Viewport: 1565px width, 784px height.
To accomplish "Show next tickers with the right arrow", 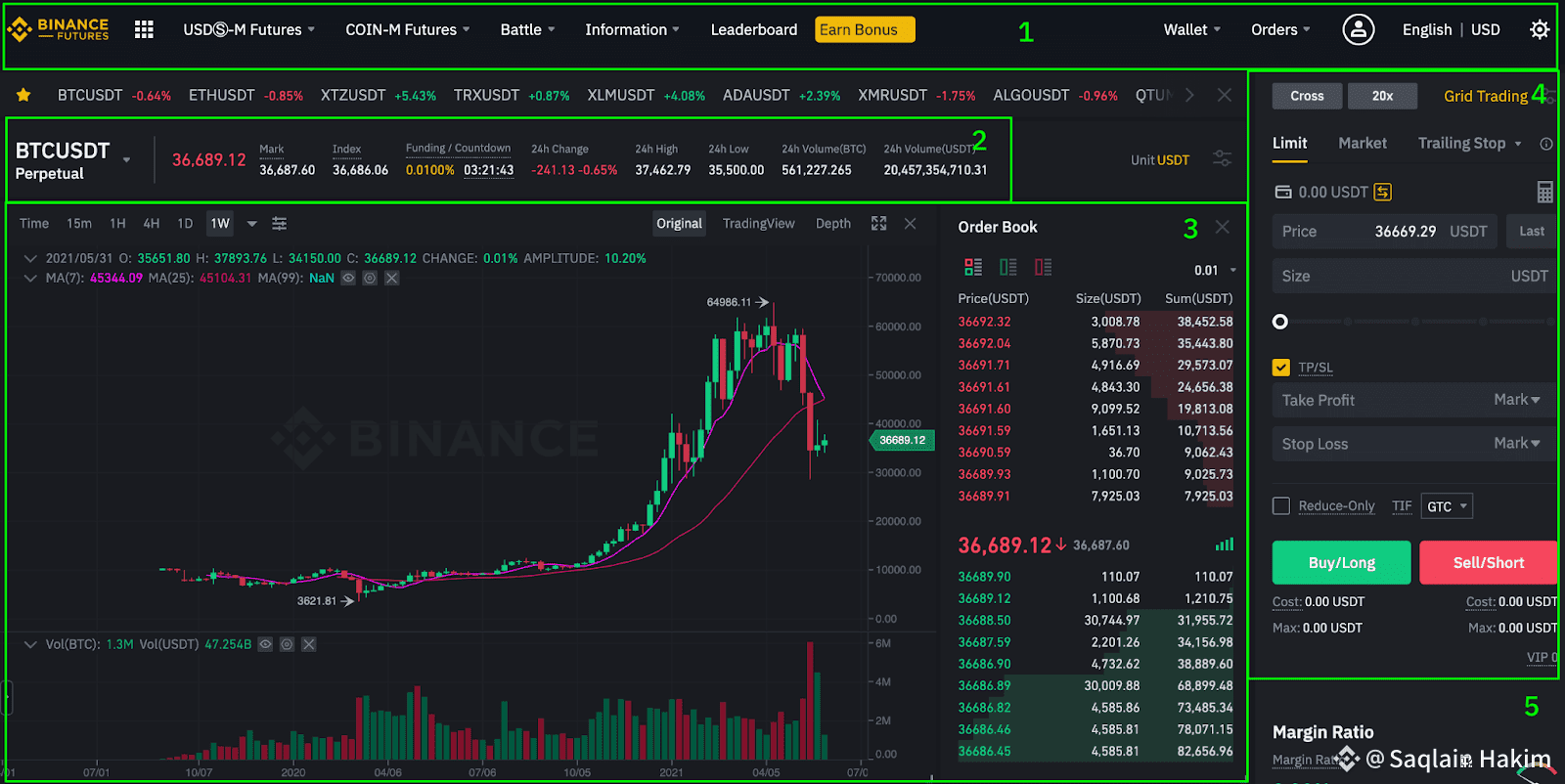I will 1189,95.
